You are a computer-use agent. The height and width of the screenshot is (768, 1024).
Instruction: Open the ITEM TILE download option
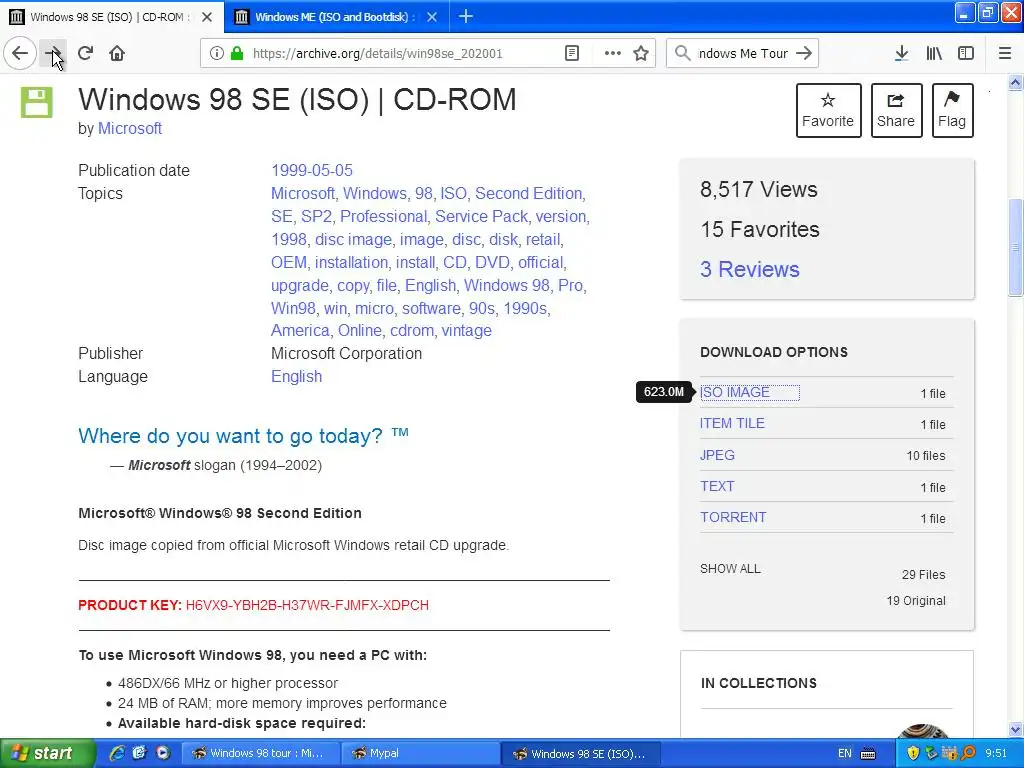732,423
